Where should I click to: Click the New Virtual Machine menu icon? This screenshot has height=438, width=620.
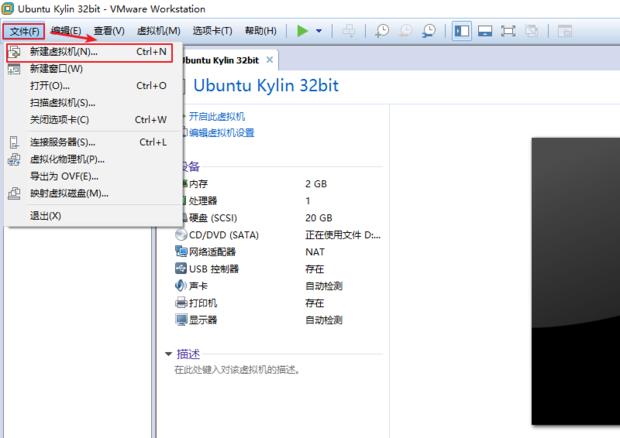point(15,52)
